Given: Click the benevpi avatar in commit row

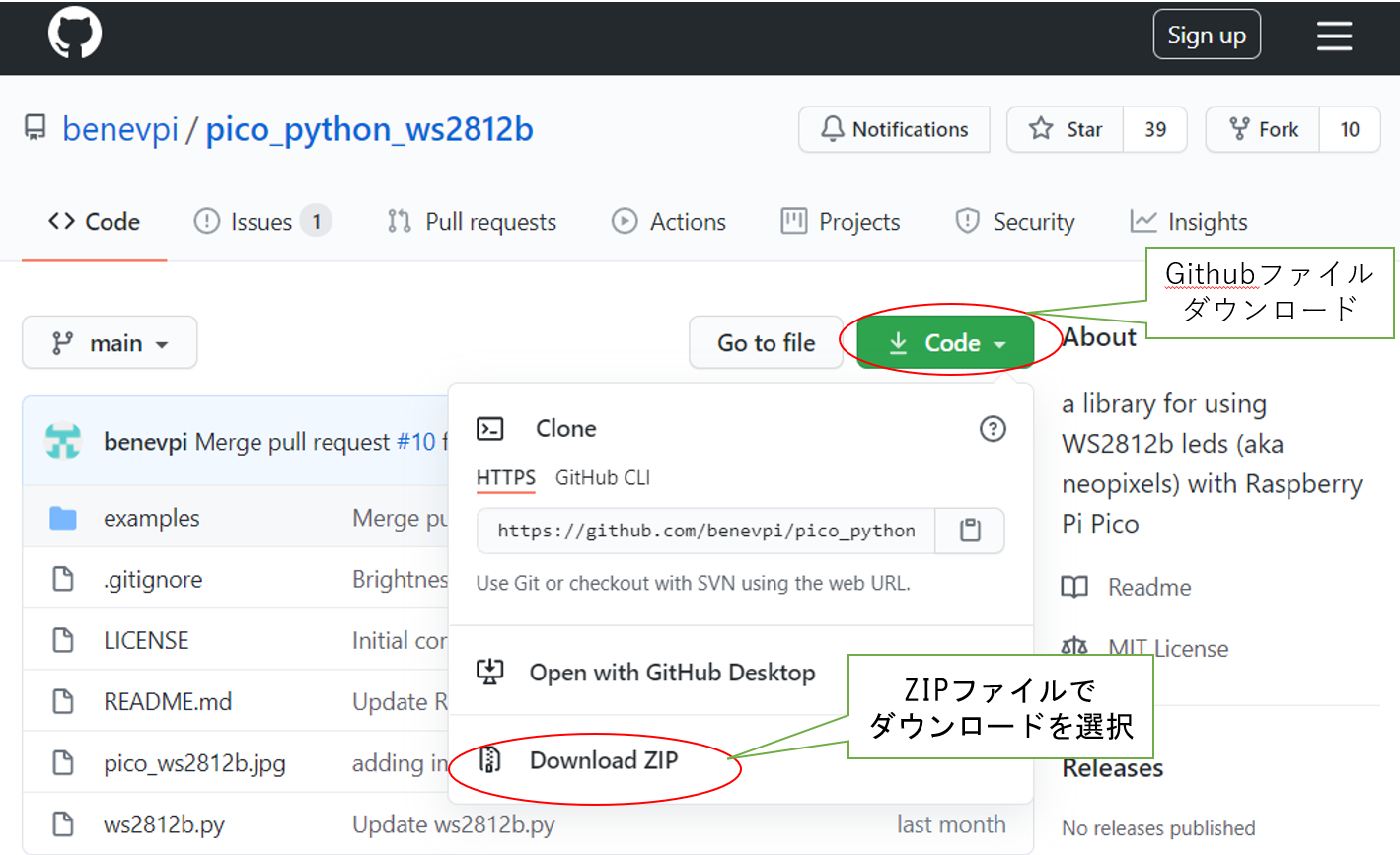Looking at the screenshot, I should [x=63, y=441].
